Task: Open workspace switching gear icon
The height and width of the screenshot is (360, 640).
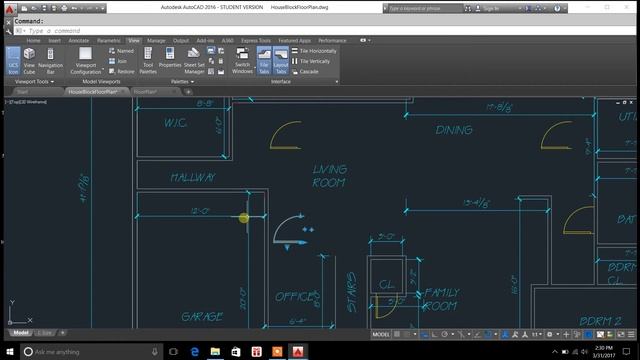Action: pyautogui.click(x=550, y=334)
